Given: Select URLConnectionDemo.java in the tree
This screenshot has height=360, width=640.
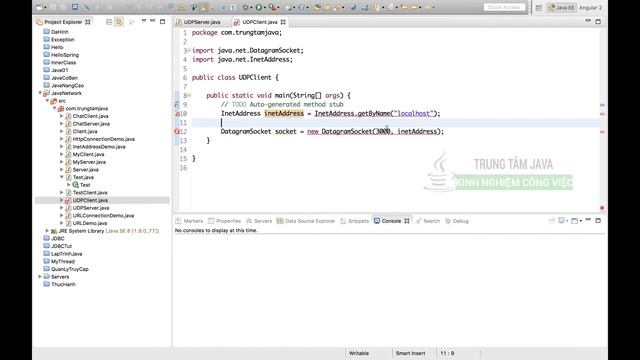Looking at the screenshot, I should (x=103, y=216).
